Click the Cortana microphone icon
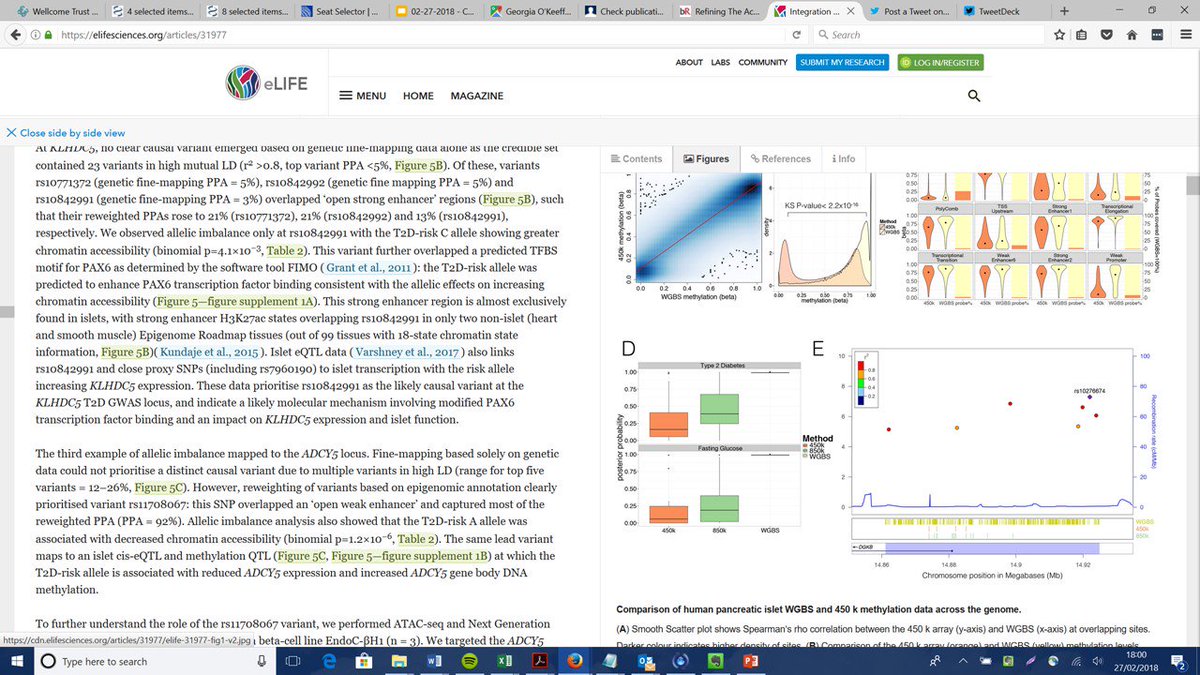The image size is (1200, 675). 261,661
